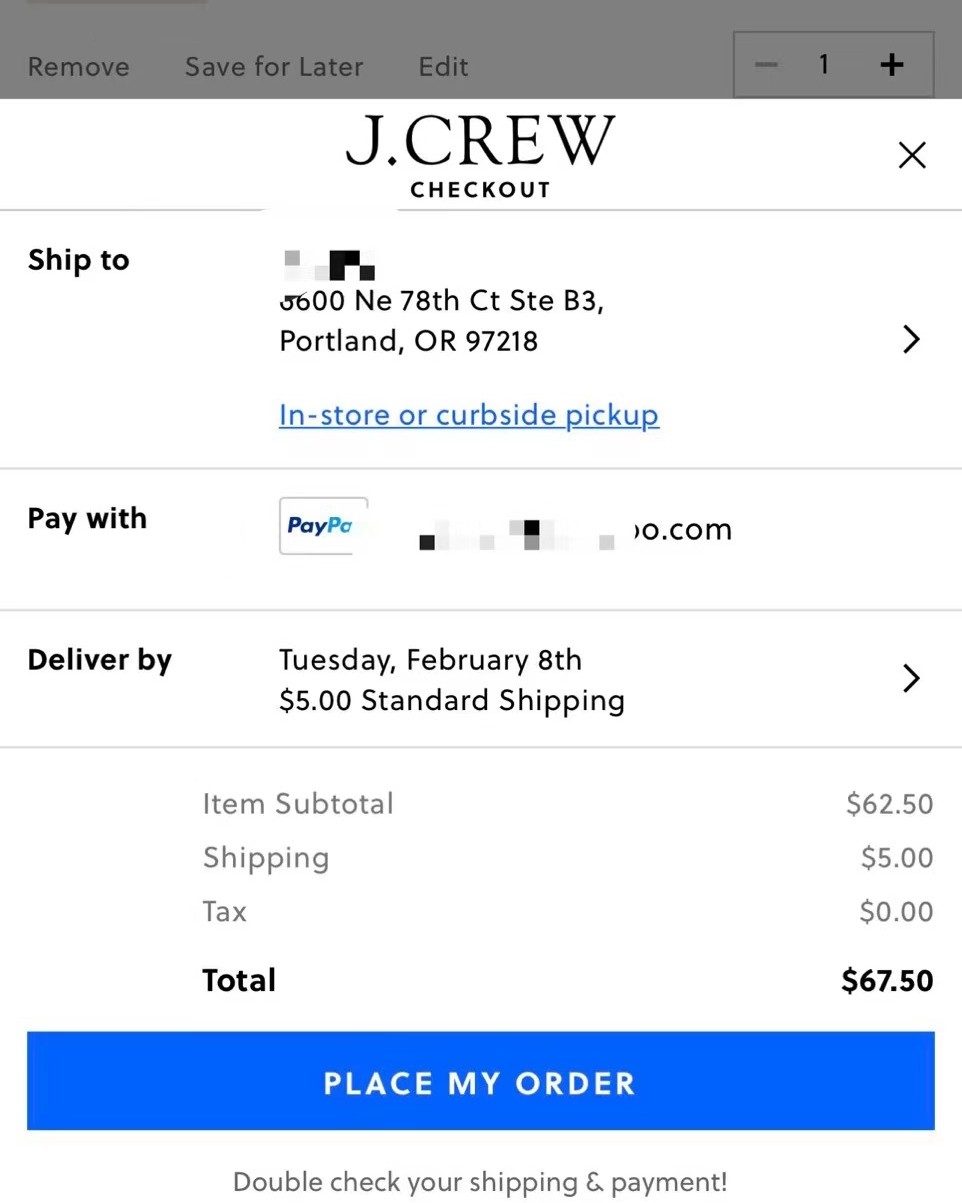
Task: Select the Edit menu item
Action: coord(443,66)
